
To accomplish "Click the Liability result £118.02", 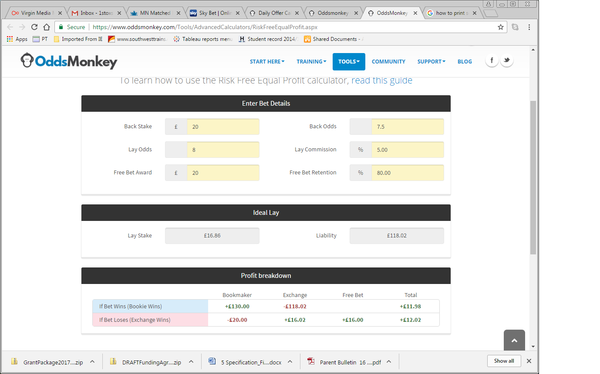I will (396, 236).
